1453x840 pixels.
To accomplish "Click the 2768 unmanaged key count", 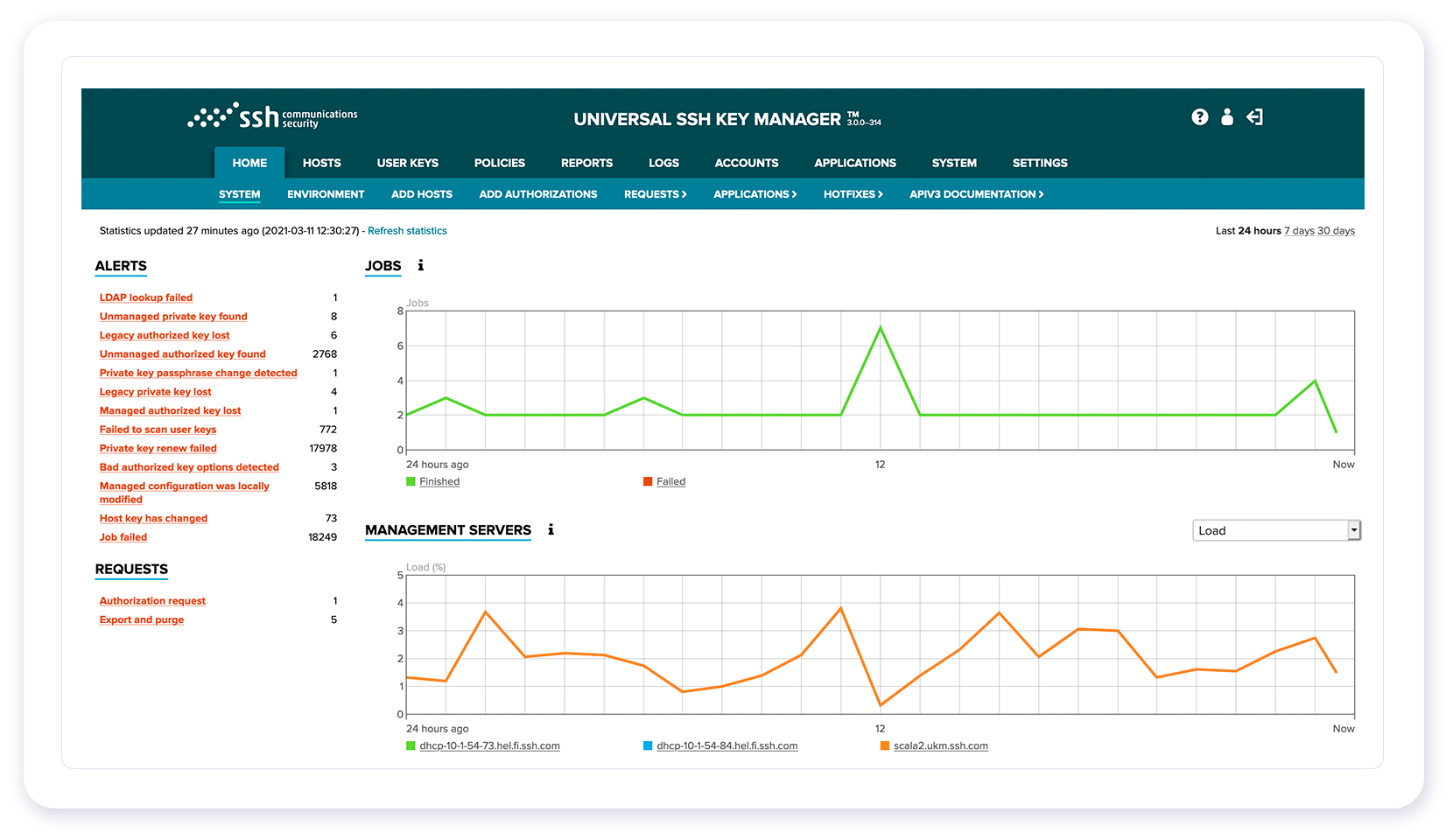I will pyautogui.click(x=325, y=354).
